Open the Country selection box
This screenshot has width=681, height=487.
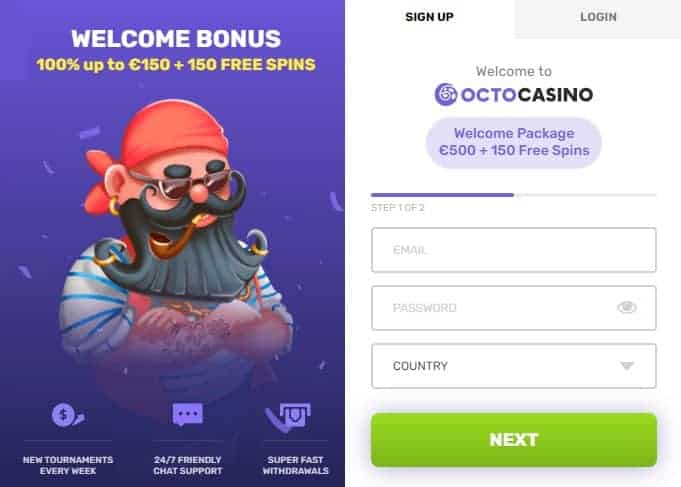tap(514, 366)
